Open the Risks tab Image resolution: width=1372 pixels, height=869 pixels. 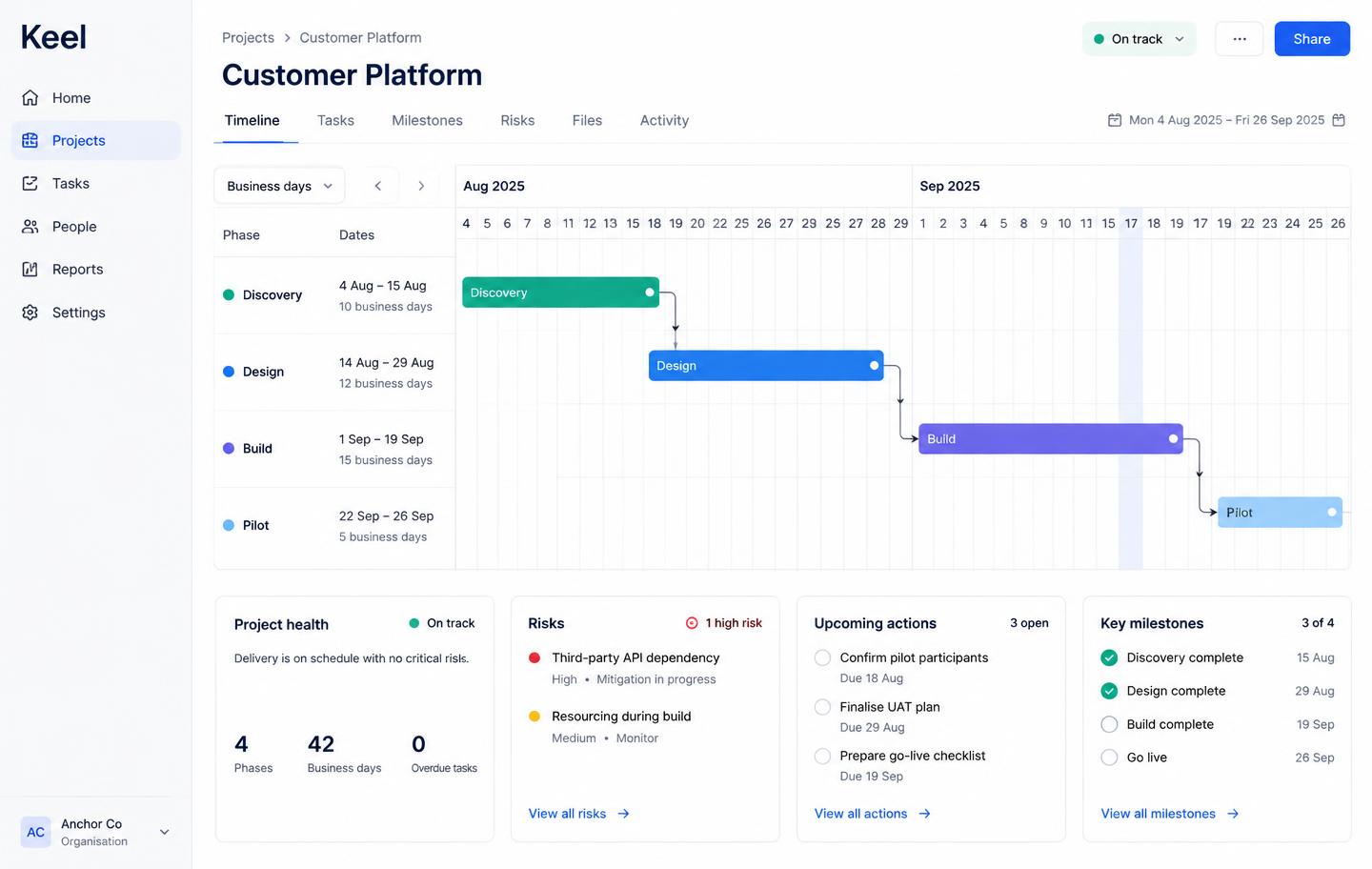point(517,120)
